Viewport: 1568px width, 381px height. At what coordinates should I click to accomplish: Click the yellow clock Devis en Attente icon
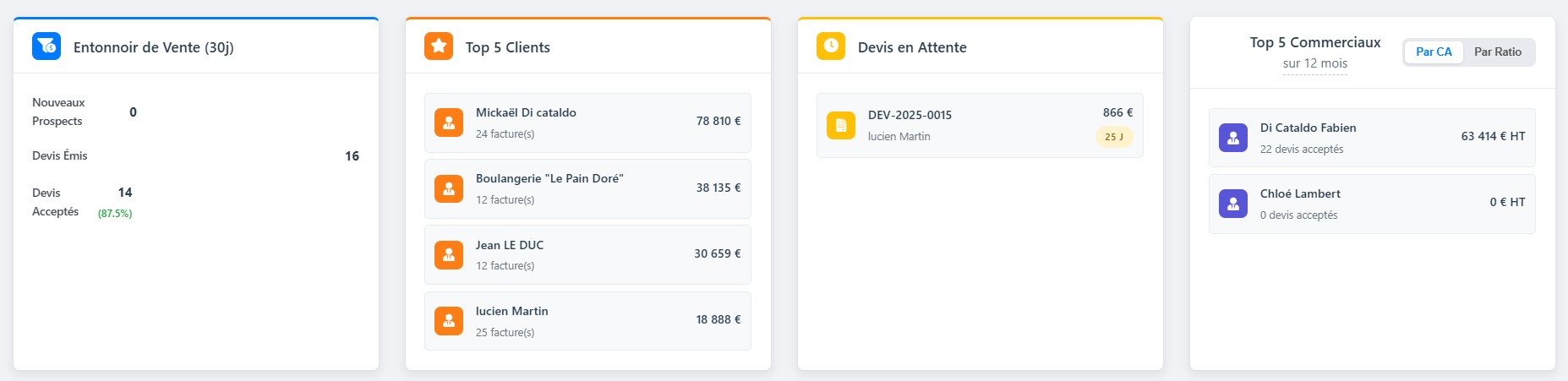tap(831, 46)
